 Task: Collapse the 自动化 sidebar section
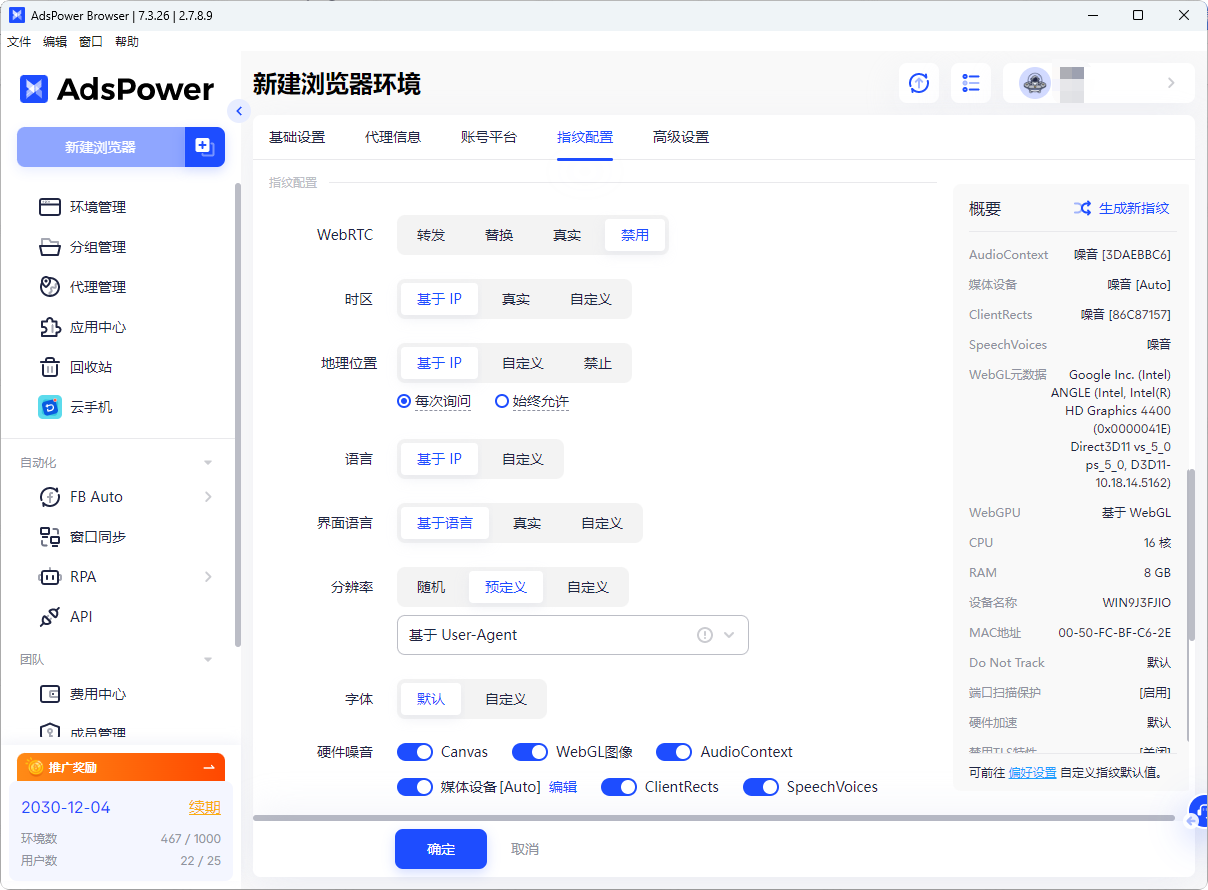coord(208,463)
